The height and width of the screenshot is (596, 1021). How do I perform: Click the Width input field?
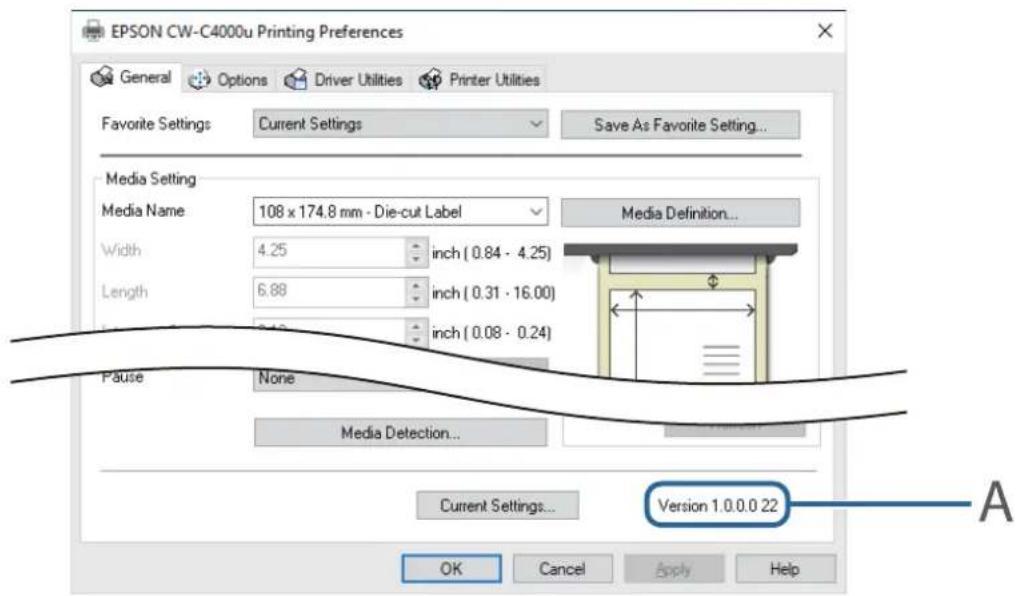click(329, 251)
